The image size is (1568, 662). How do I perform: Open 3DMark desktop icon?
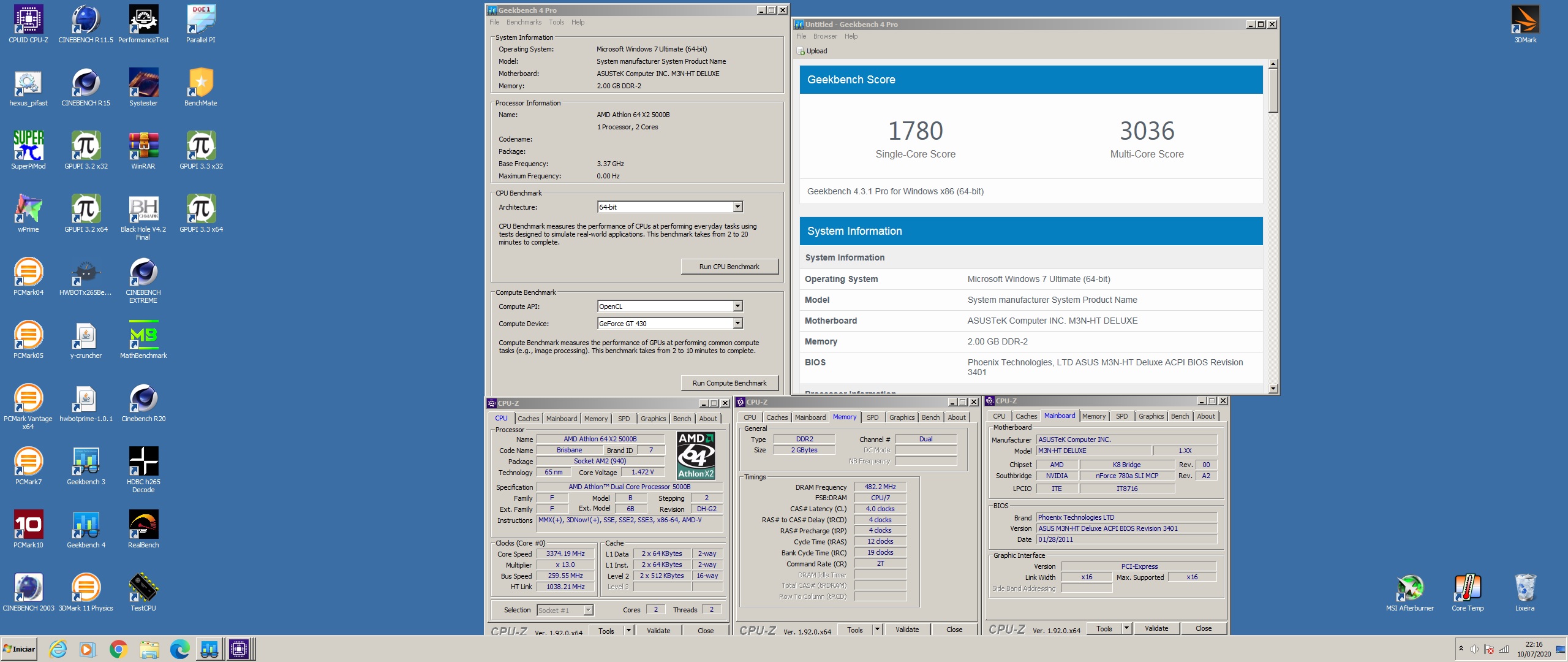[1525, 25]
